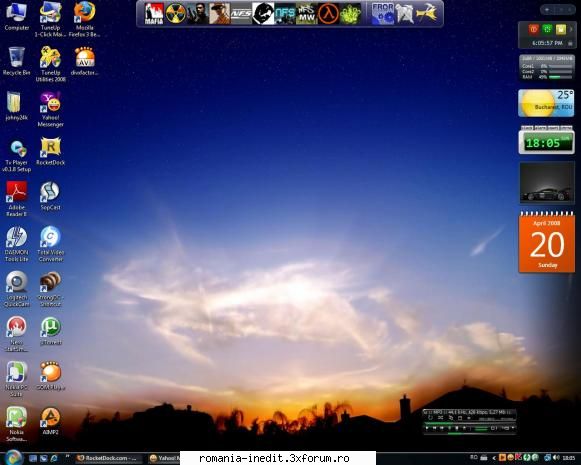Screen dimensions: 581x465
Task: Open the blue FROR icon in the dock
Action: [x=383, y=14]
